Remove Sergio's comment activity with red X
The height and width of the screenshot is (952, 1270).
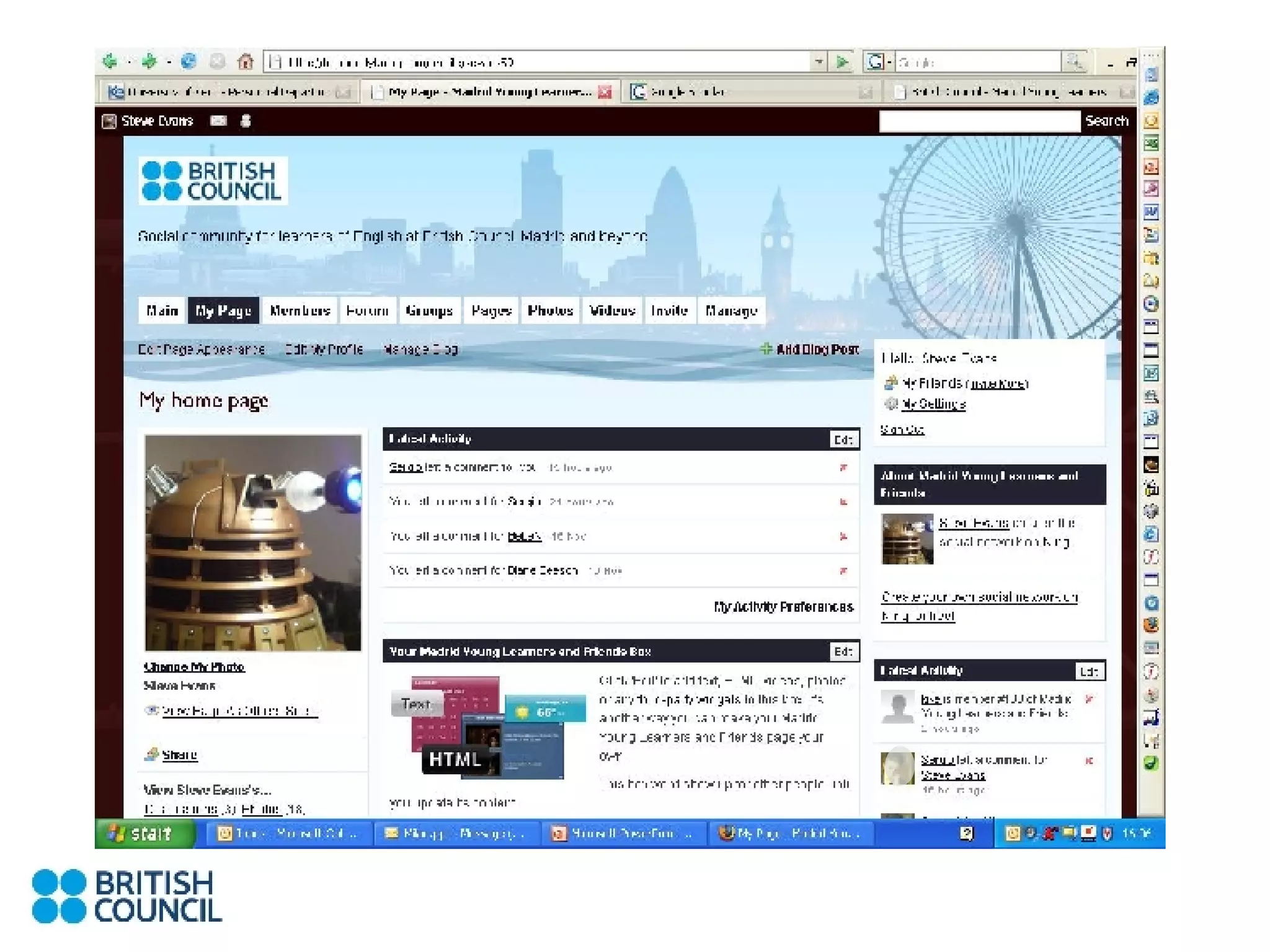coord(843,467)
